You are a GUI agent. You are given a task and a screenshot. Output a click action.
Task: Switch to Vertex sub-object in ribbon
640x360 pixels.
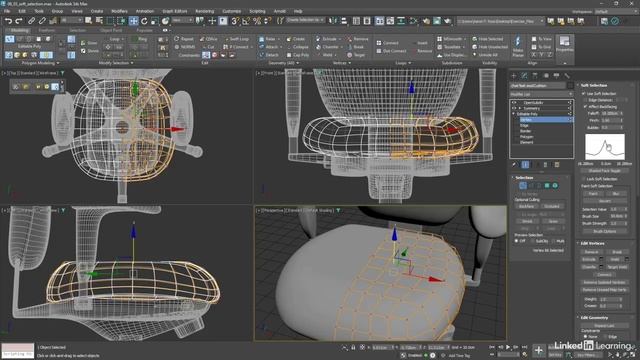click(x=9, y=39)
